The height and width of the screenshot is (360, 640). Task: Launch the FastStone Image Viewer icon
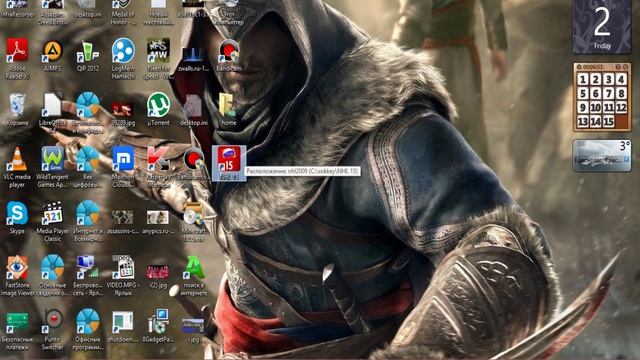point(17,267)
